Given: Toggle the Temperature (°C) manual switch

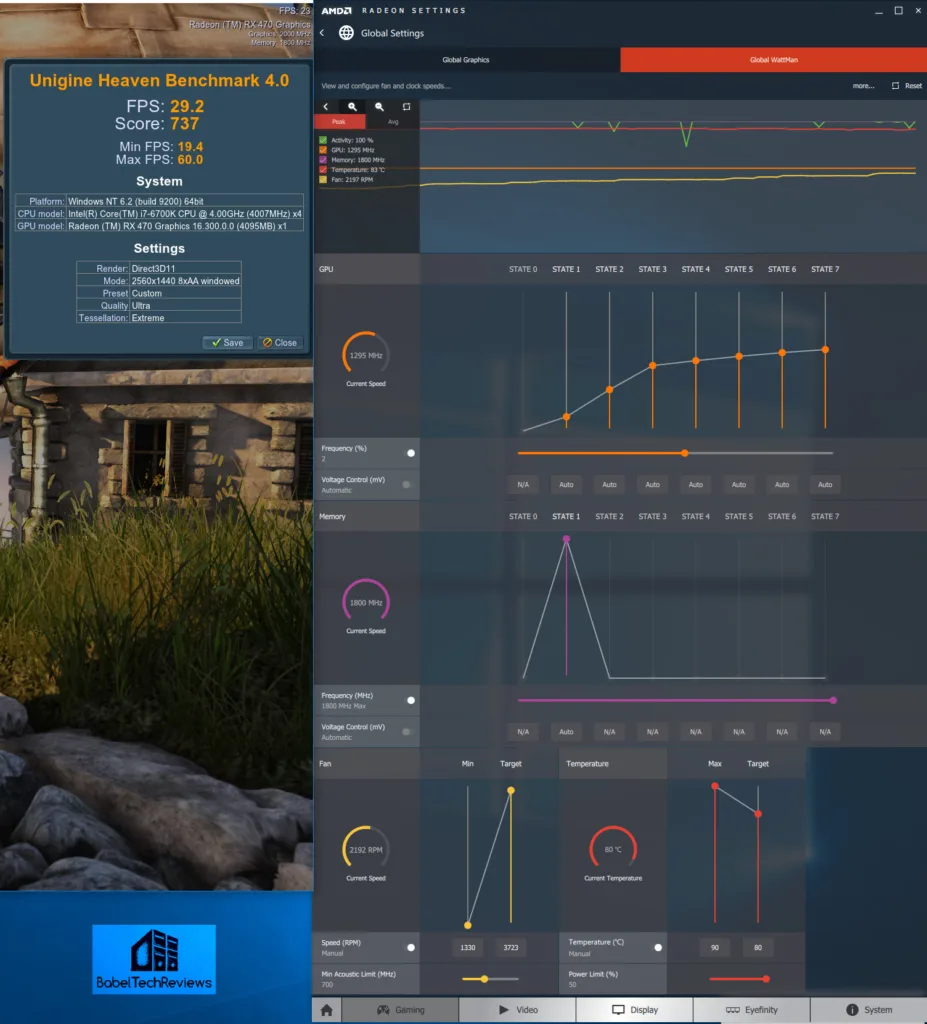Looking at the screenshot, I should point(656,948).
